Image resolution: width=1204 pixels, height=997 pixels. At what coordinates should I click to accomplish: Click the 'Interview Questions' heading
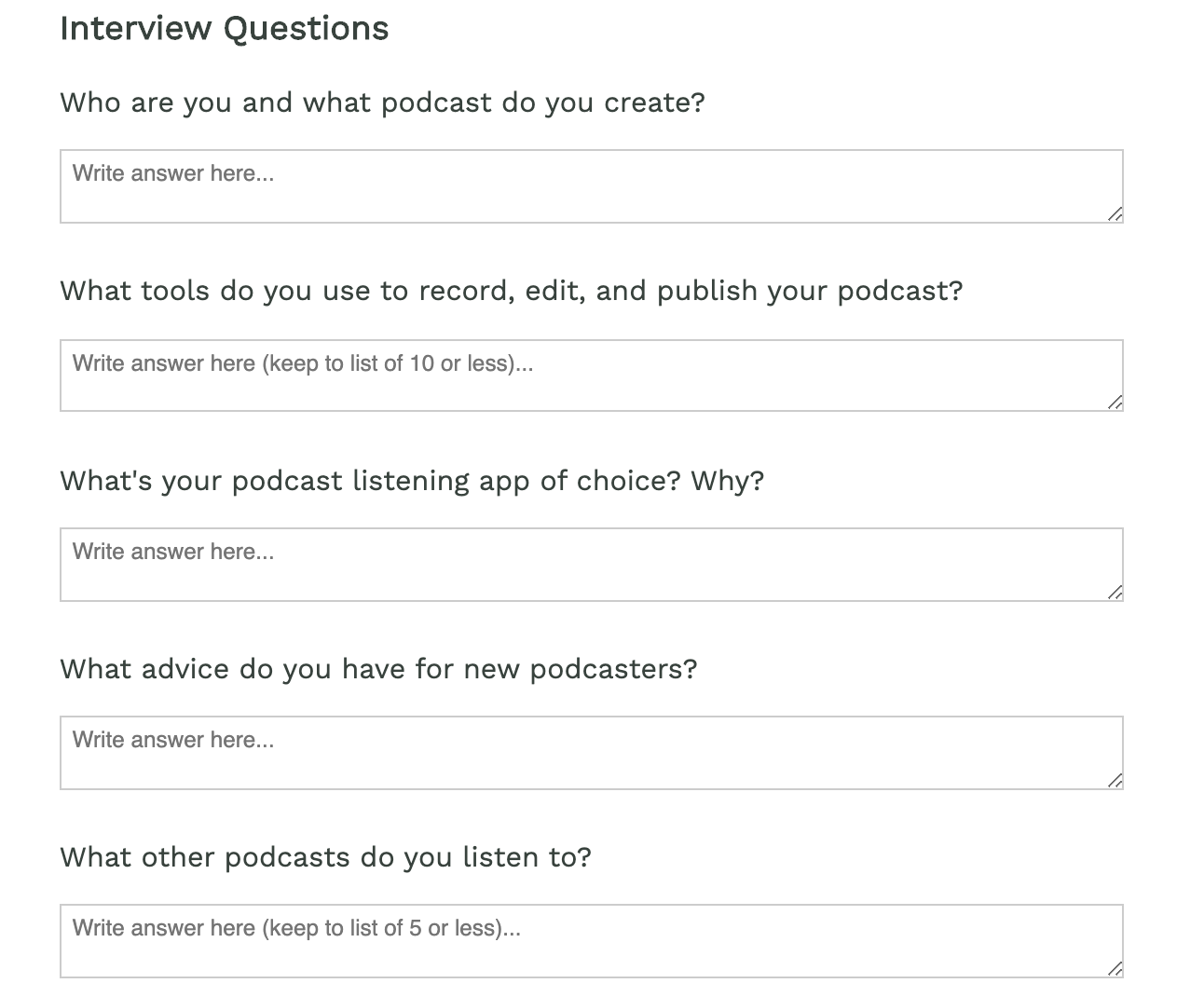tap(224, 29)
